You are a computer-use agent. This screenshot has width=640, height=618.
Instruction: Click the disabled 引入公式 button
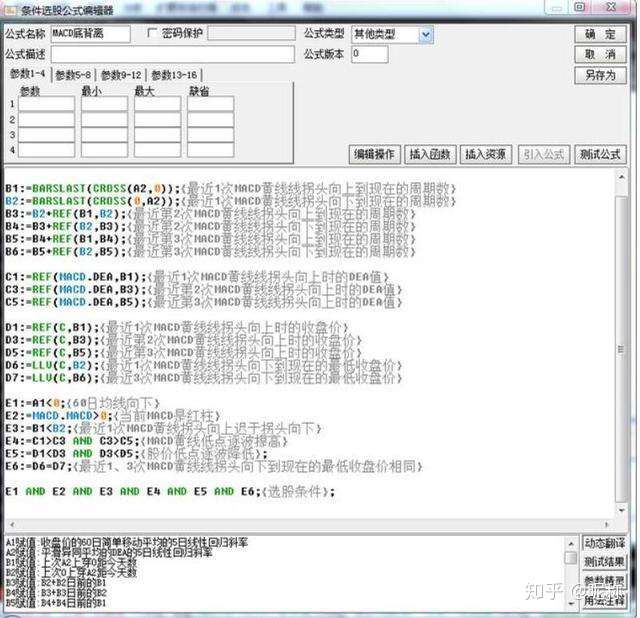pos(544,154)
